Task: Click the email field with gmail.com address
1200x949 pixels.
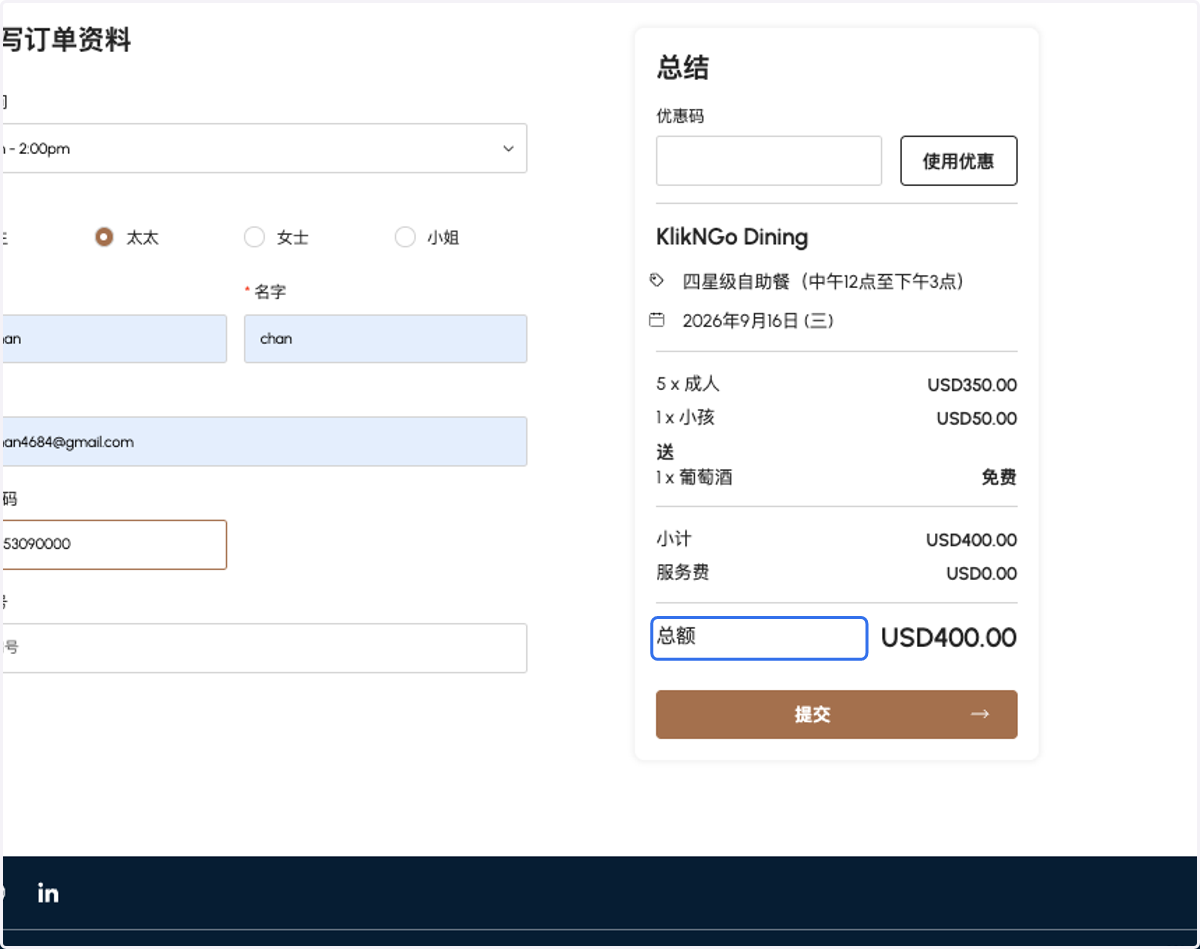Action: 263,441
